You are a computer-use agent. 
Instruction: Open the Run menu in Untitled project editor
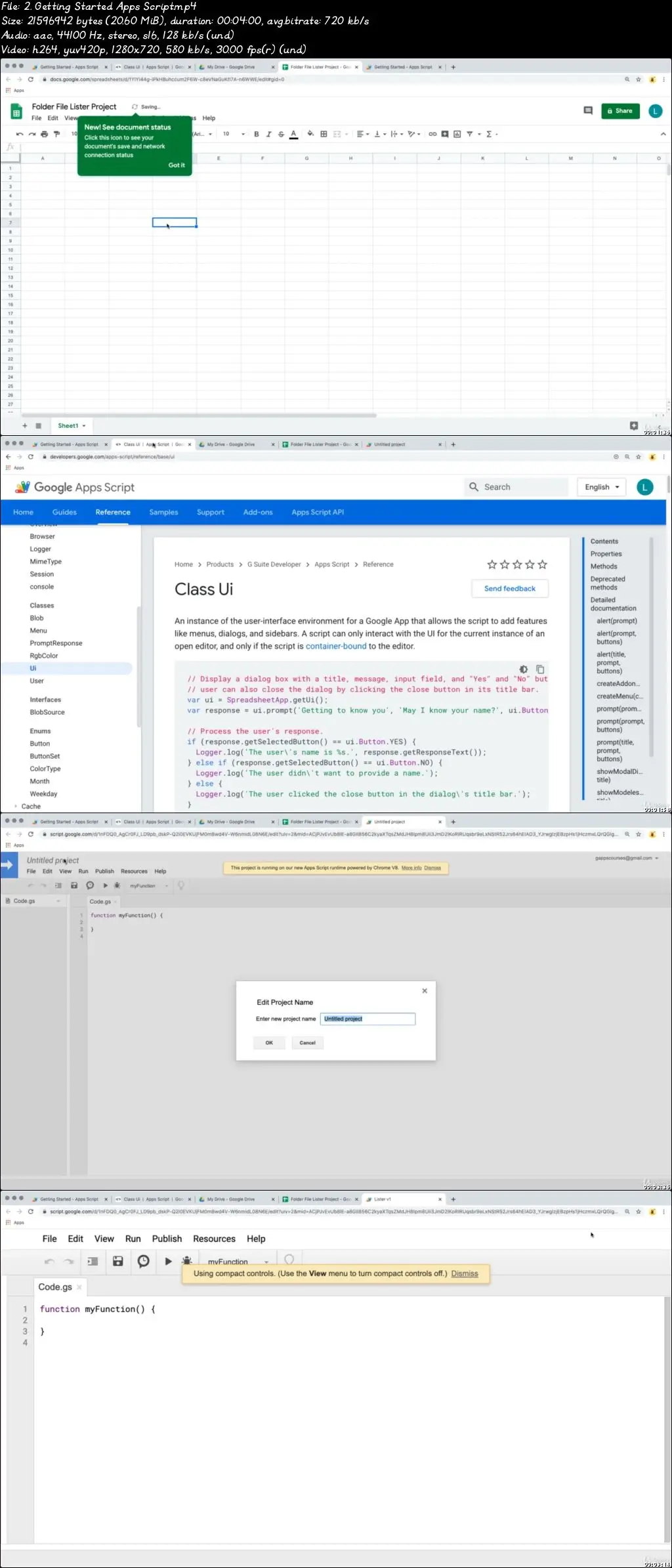pos(83,871)
